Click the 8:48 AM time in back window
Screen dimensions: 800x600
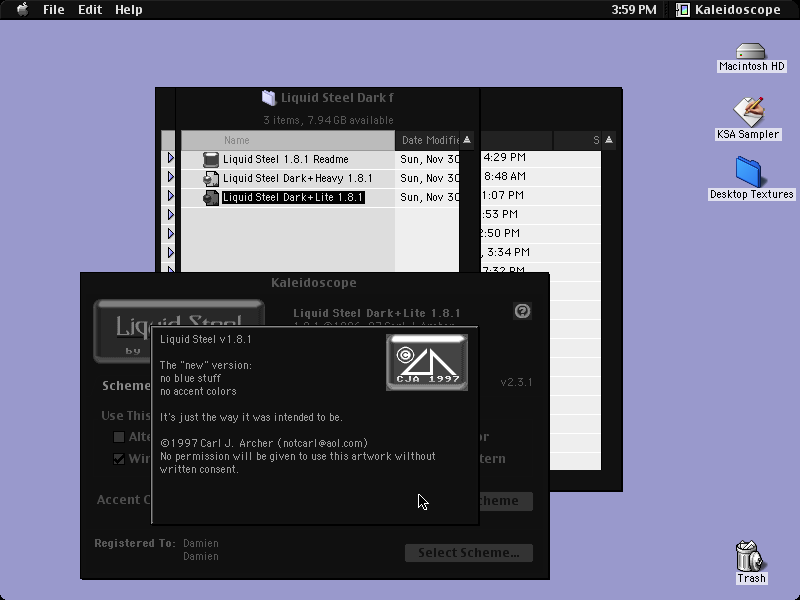click(505, 177)
